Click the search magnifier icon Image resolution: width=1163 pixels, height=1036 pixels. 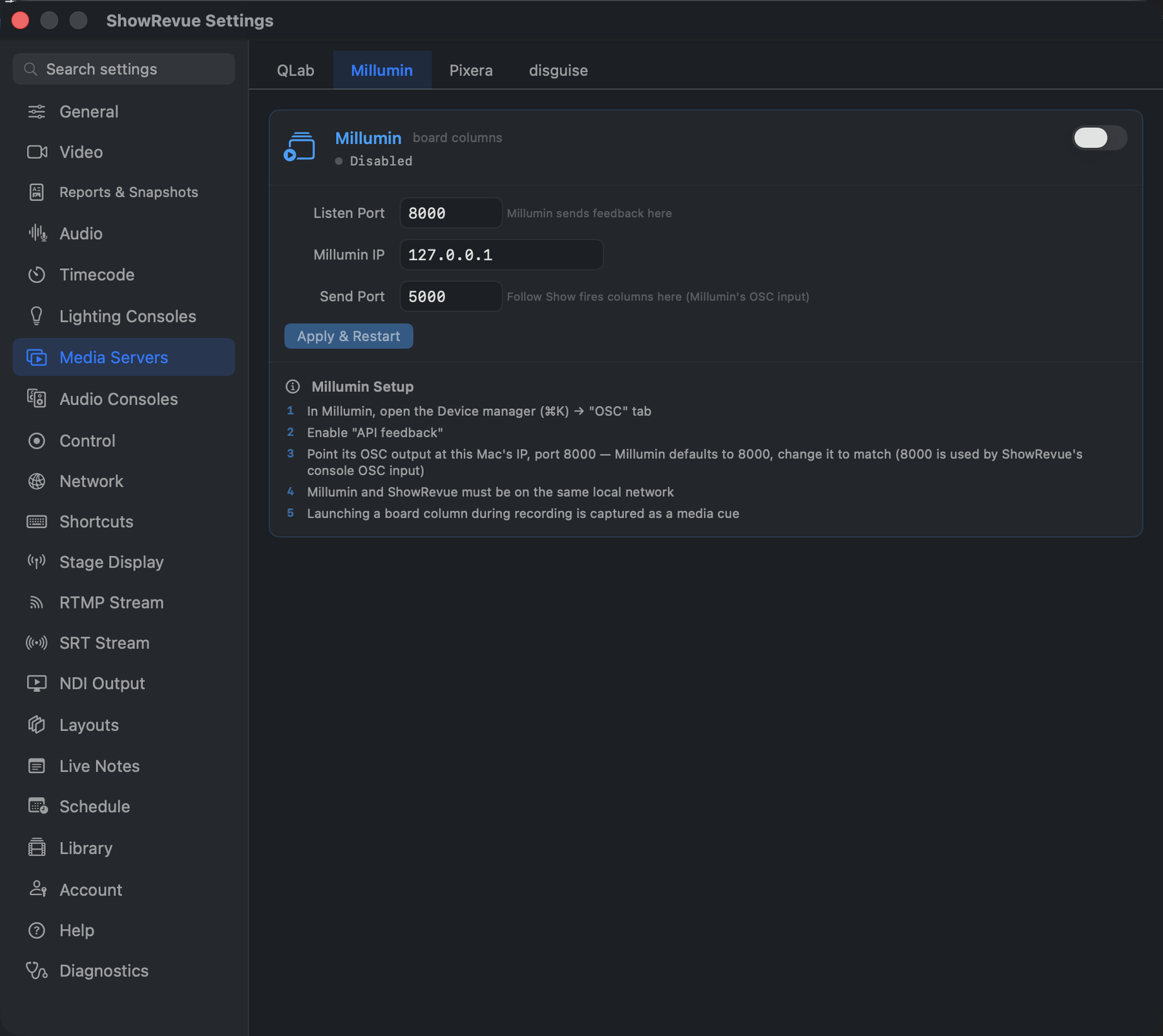(30, 69)
